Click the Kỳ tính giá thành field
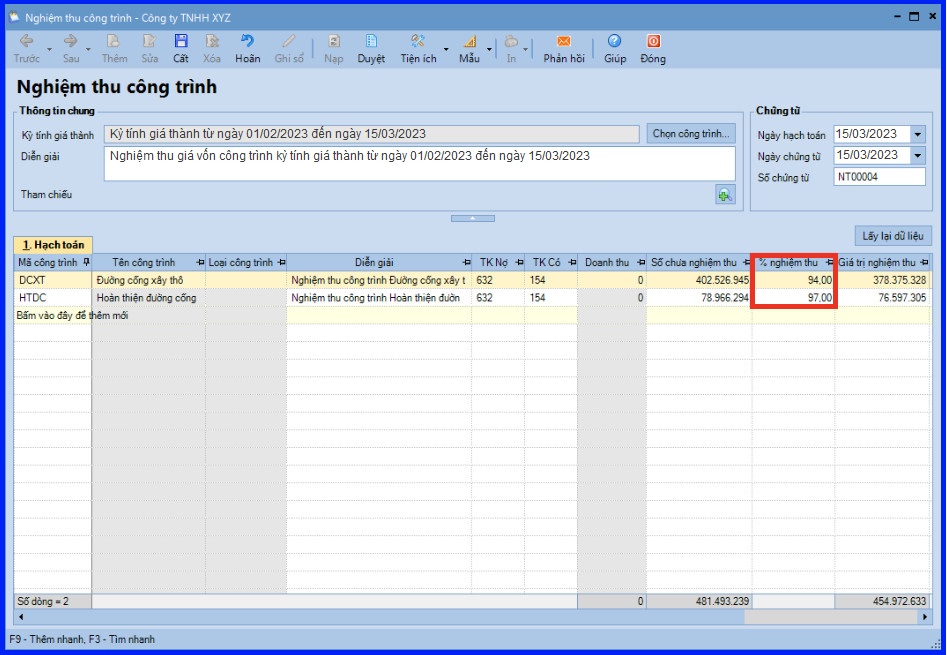This screenshot has width=947, height=655. [x=371, y=134]
